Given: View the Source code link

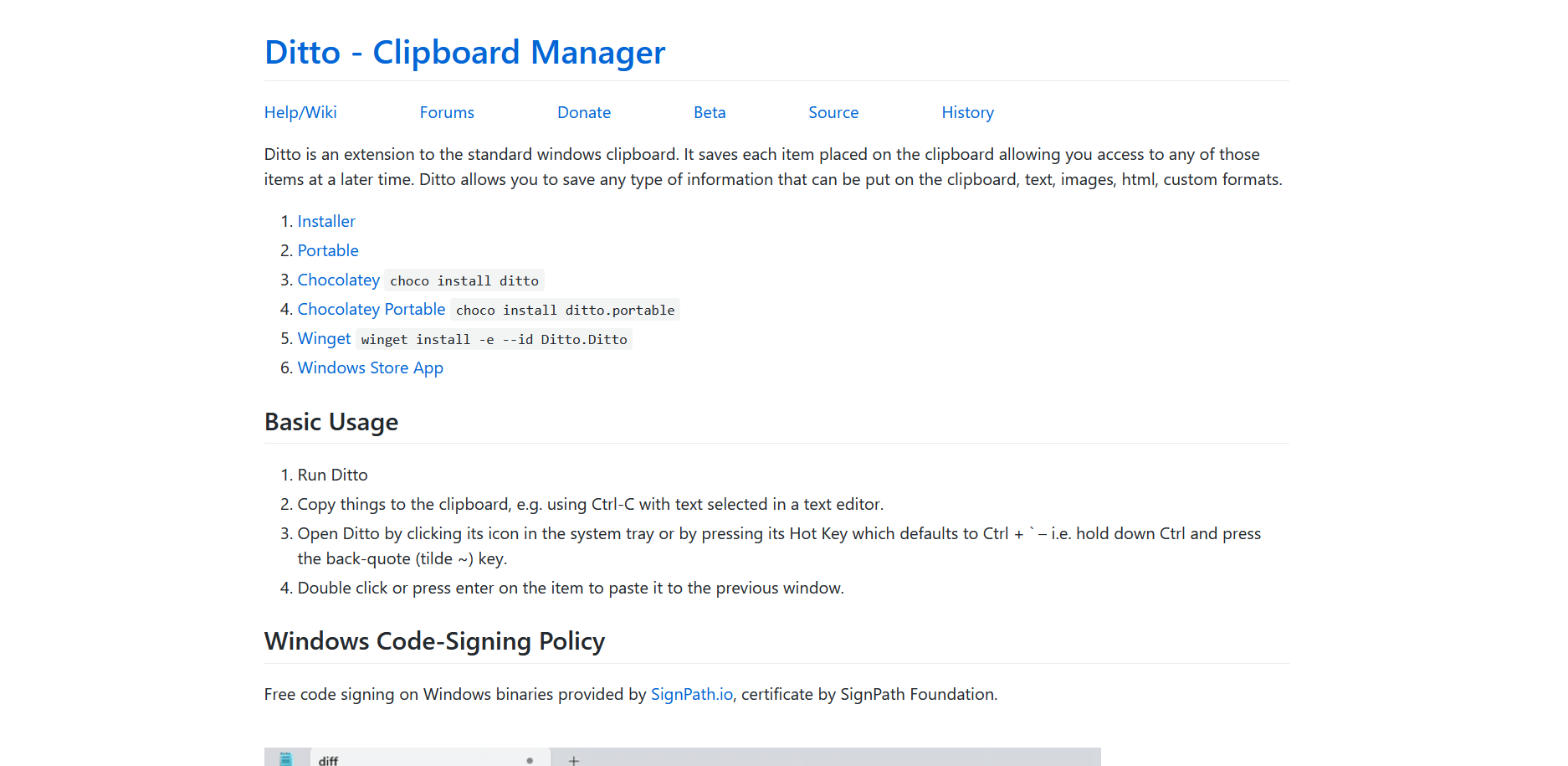Looking at the screenshot, I should pyautogui.click(x=833, y=112).
